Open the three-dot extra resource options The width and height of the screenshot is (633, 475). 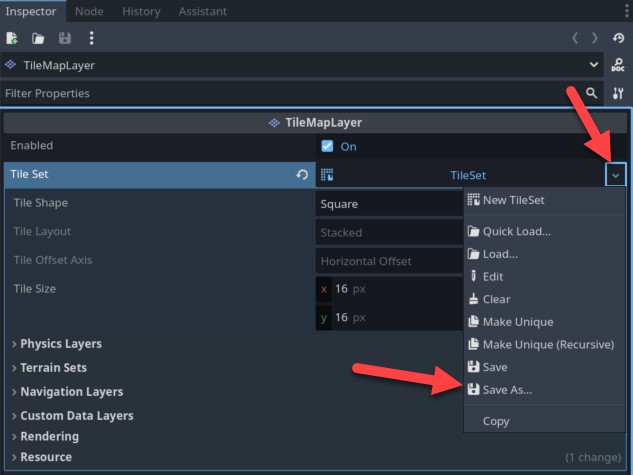(92, 38)
